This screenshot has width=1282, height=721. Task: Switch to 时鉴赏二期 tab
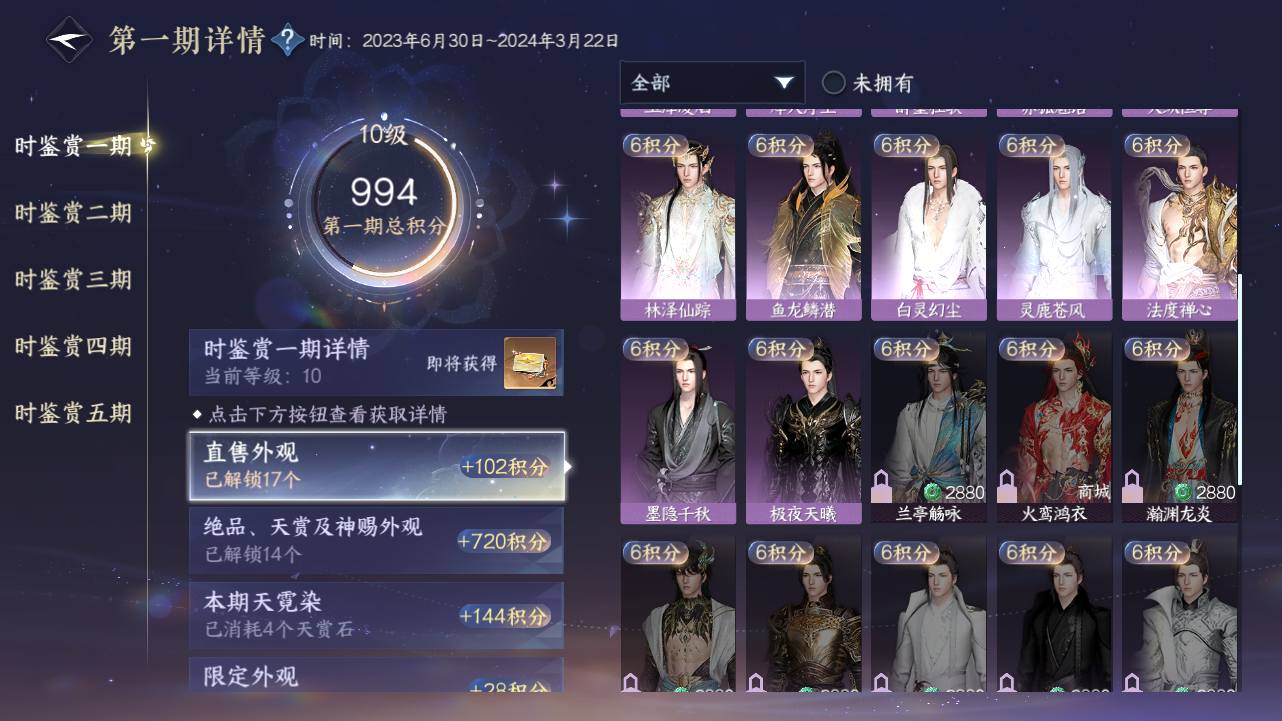pyautogui.click(x=73, y=213)
